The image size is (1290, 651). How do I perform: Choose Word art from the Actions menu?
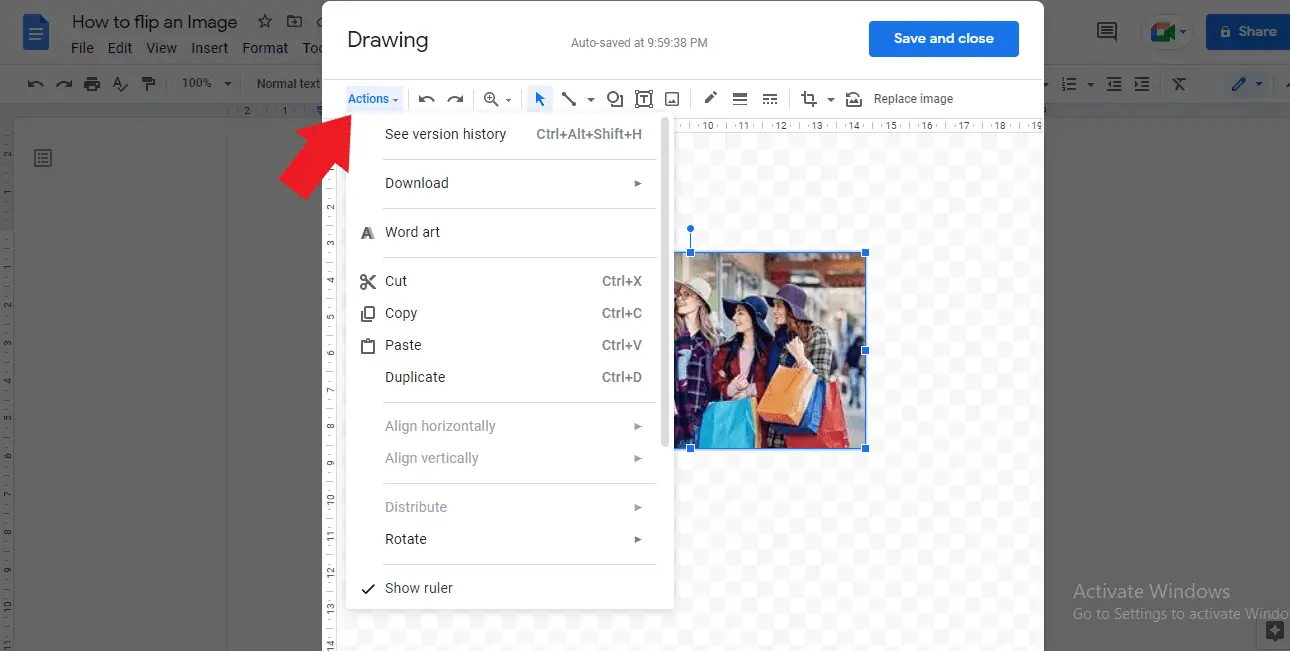[x=412, y=232]
